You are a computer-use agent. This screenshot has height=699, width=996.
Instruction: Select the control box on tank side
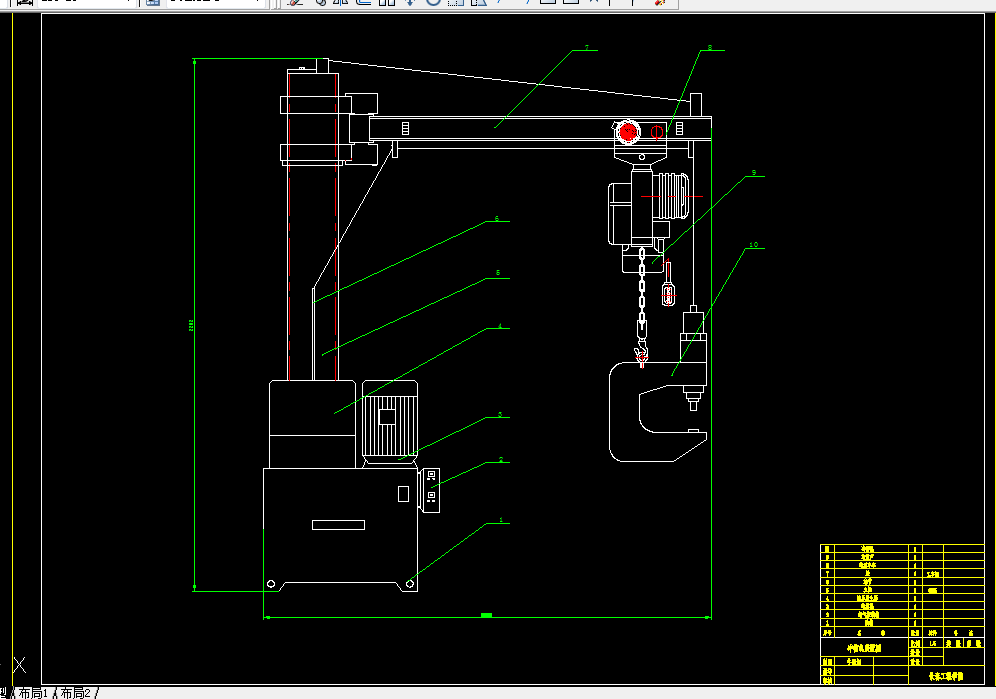pyautogui.click(x=430, y=490)
